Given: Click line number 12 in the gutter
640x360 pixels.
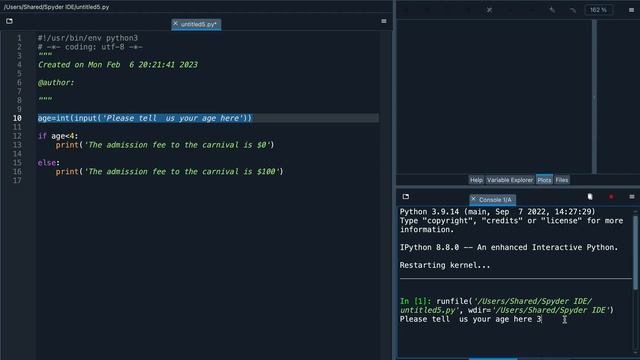Looking at the screenshot, I should point(17,136).
